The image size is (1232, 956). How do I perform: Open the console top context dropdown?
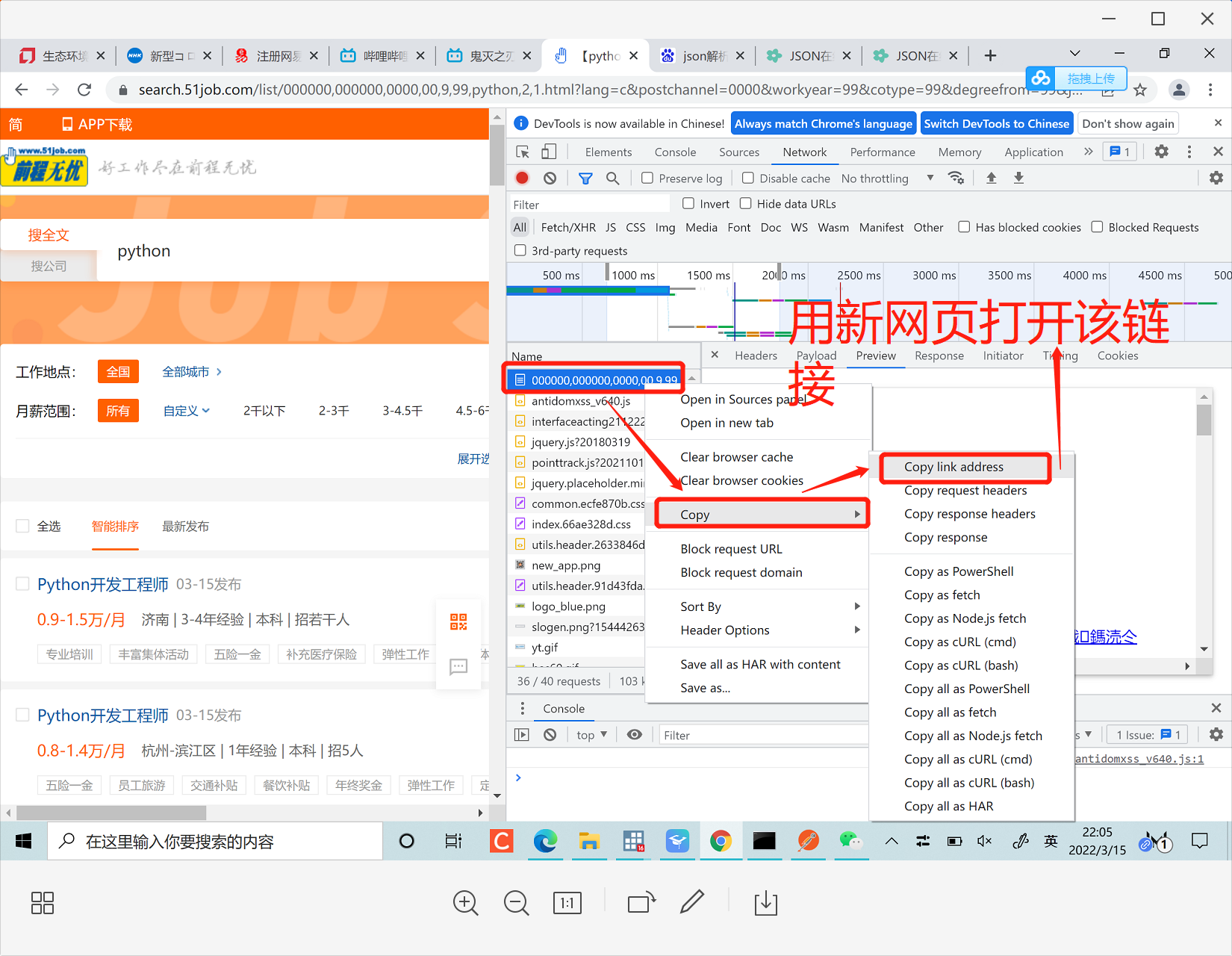(591, 735)
